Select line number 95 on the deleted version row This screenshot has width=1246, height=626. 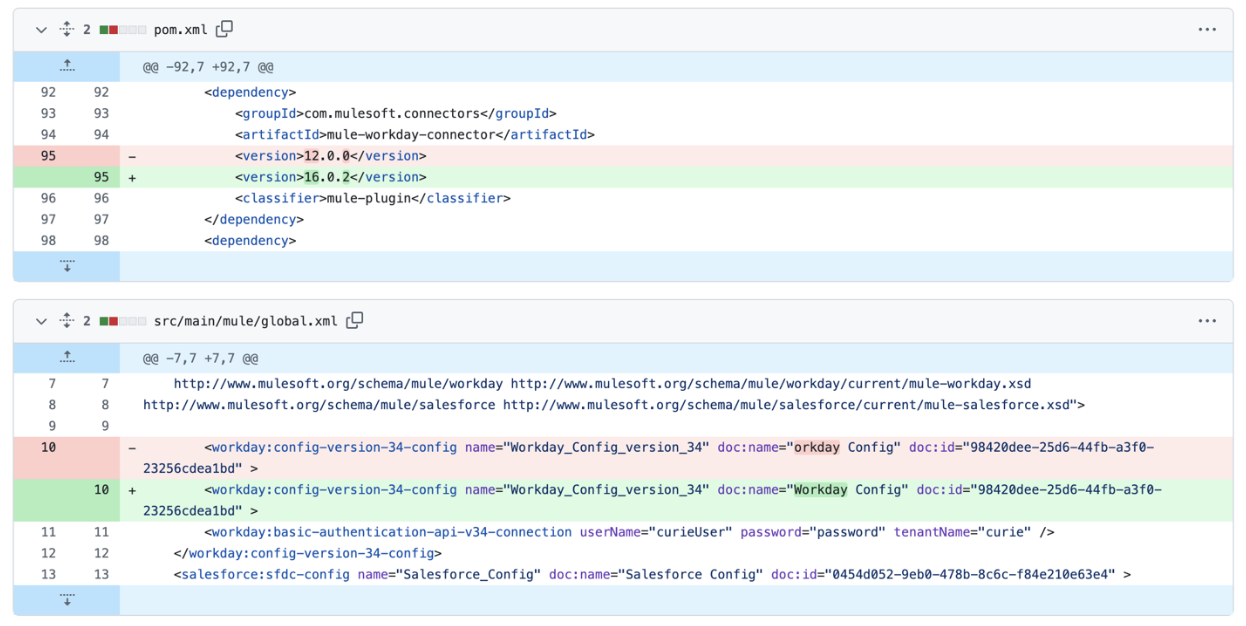[48, 156]
